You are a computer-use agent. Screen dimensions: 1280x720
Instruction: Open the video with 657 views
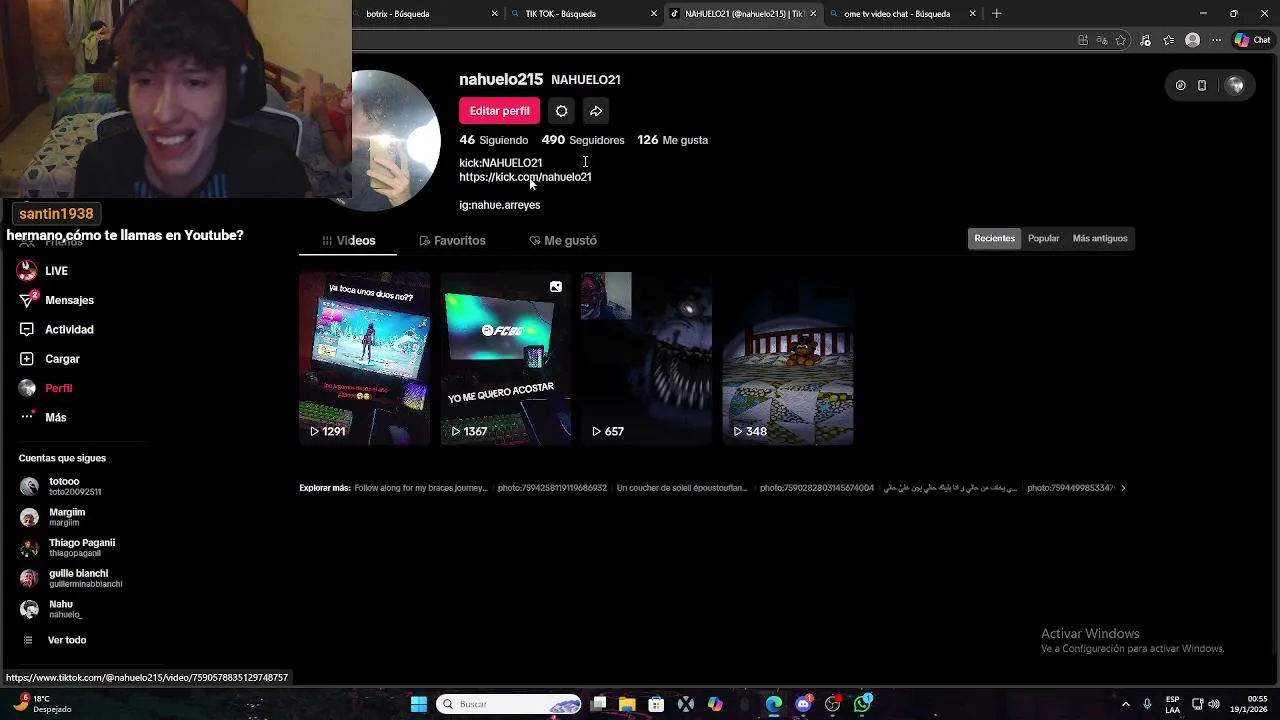[646, 358]
